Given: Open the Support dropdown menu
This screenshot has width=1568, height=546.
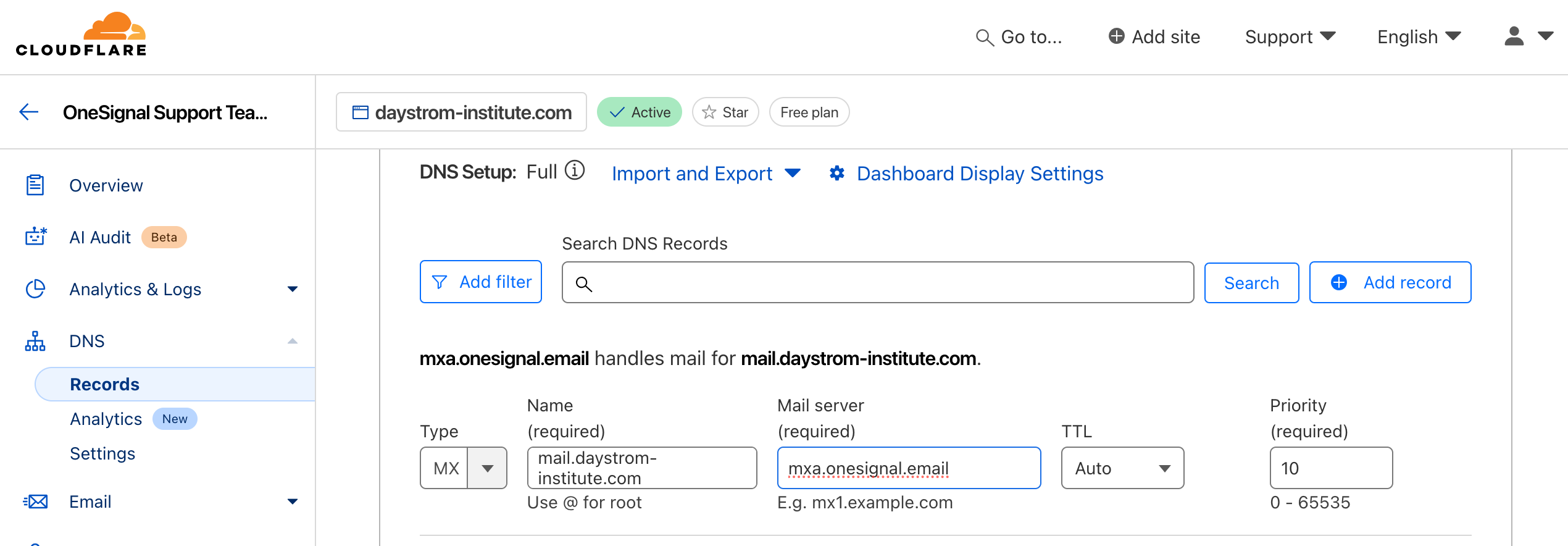Looking at the screenshot, I should click(1290, 37).
